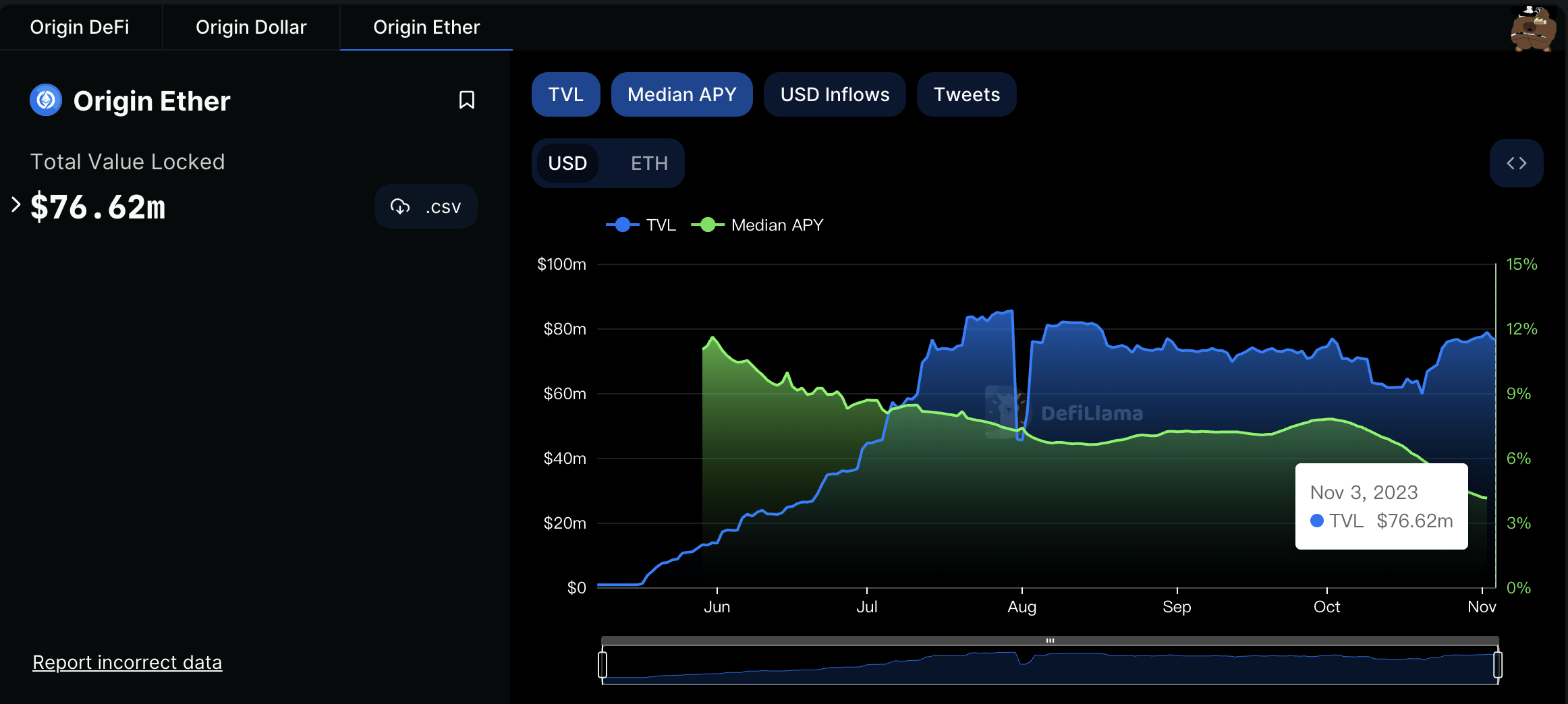Switch the chart denomination to ETH
The image size is (1568, 704).
coord(648,163)
